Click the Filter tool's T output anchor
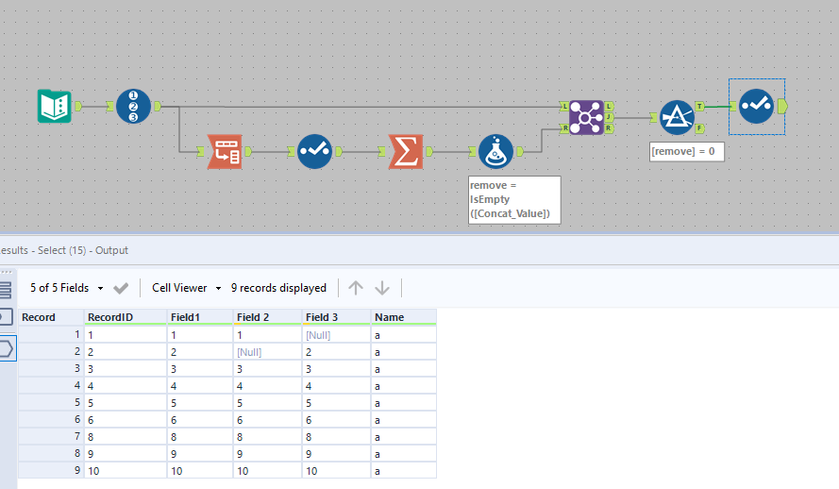The height and width of the screenshot is (489, 839). coord(699,106)
